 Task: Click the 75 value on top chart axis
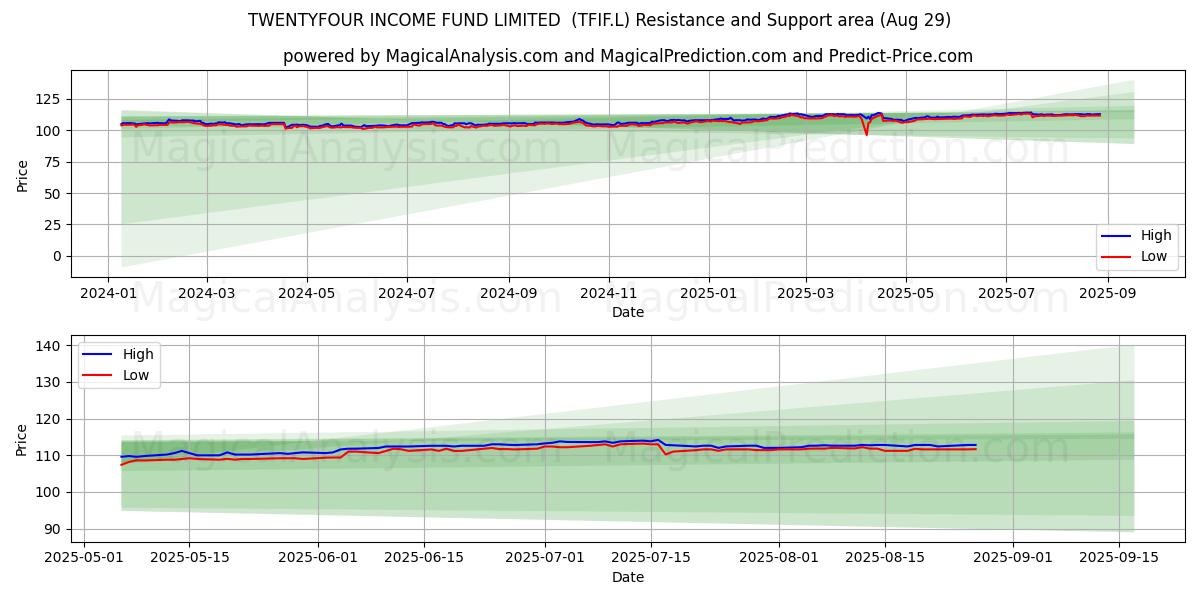click(x=54, y=162)
